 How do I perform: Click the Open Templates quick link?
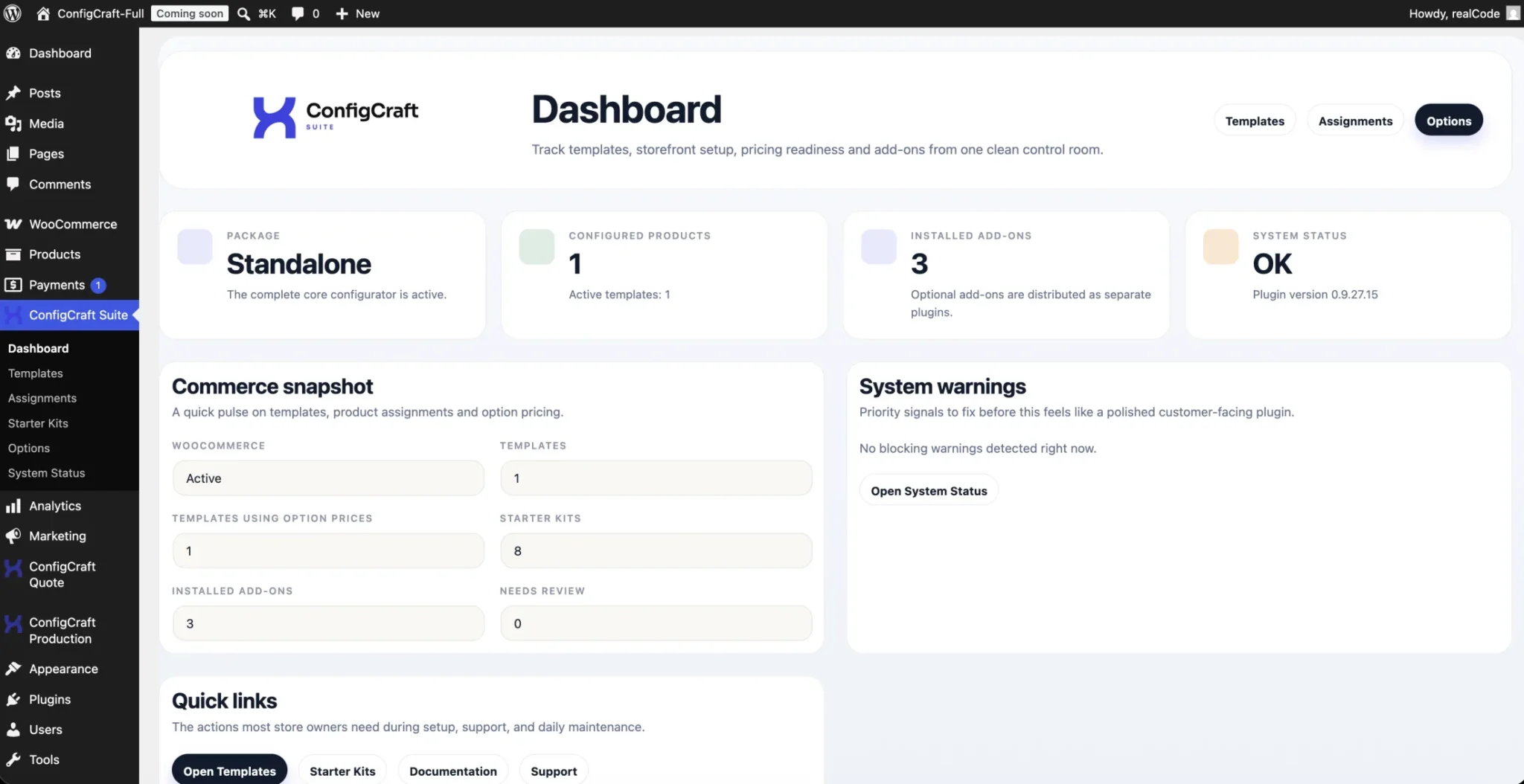pos(229,771)
